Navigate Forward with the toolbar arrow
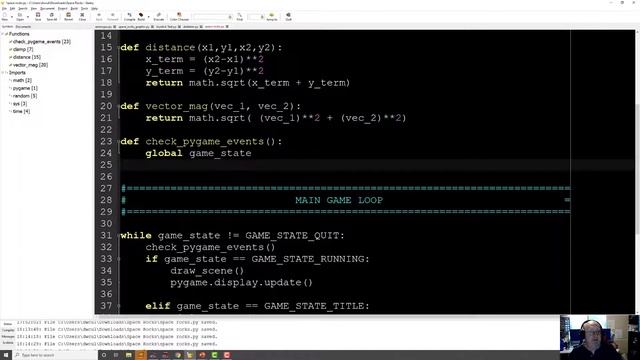The height and width of the screenshot is (360, 640). [113, 16]
